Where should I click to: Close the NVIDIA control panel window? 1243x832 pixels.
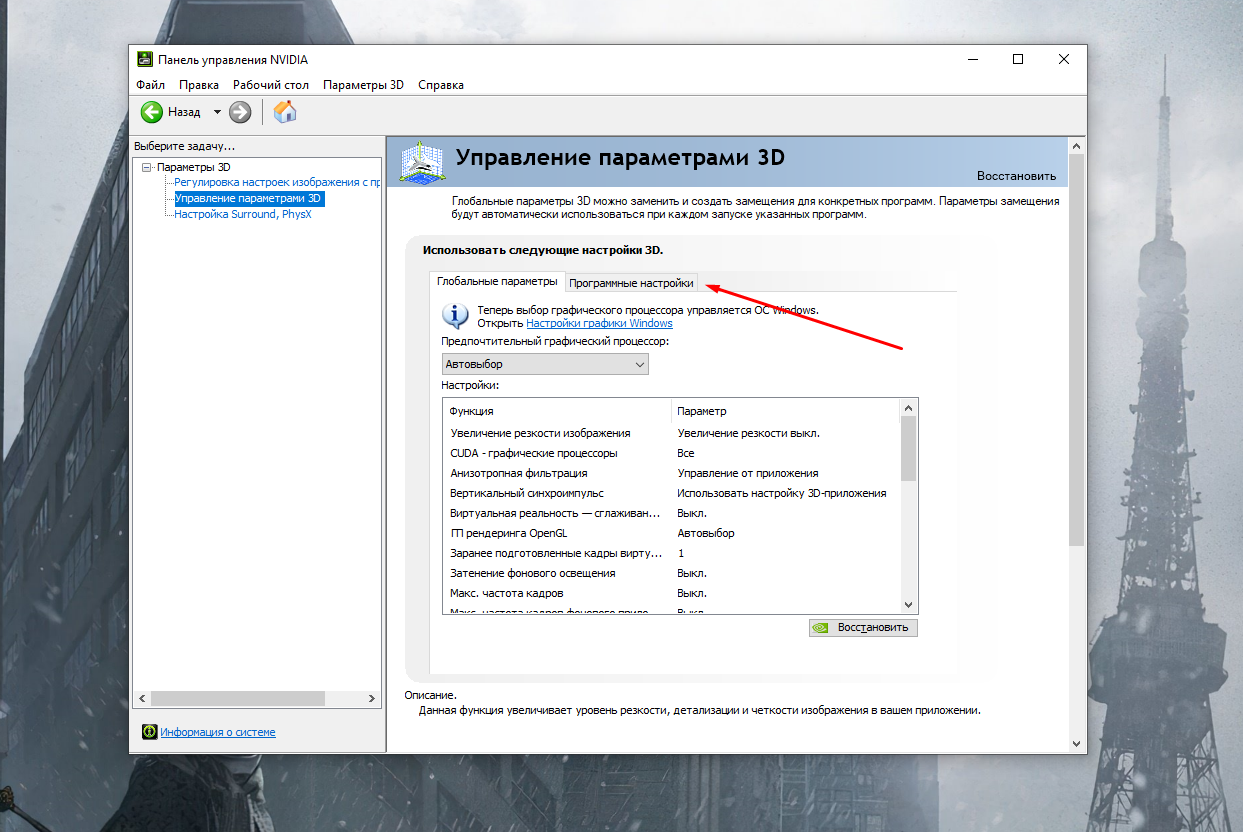pos(1064,59)
